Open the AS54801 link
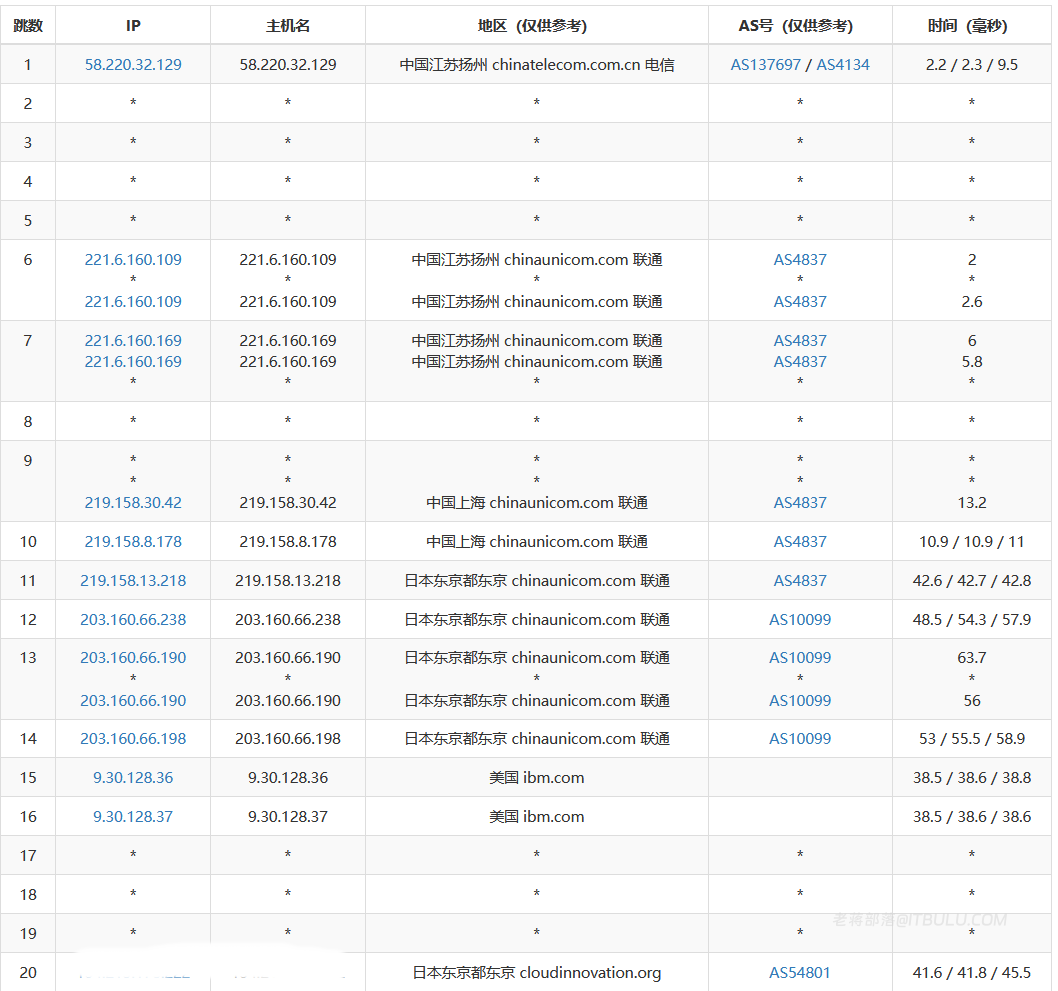This screenshot has width=1058, height=991. click(x=800, y=973)
